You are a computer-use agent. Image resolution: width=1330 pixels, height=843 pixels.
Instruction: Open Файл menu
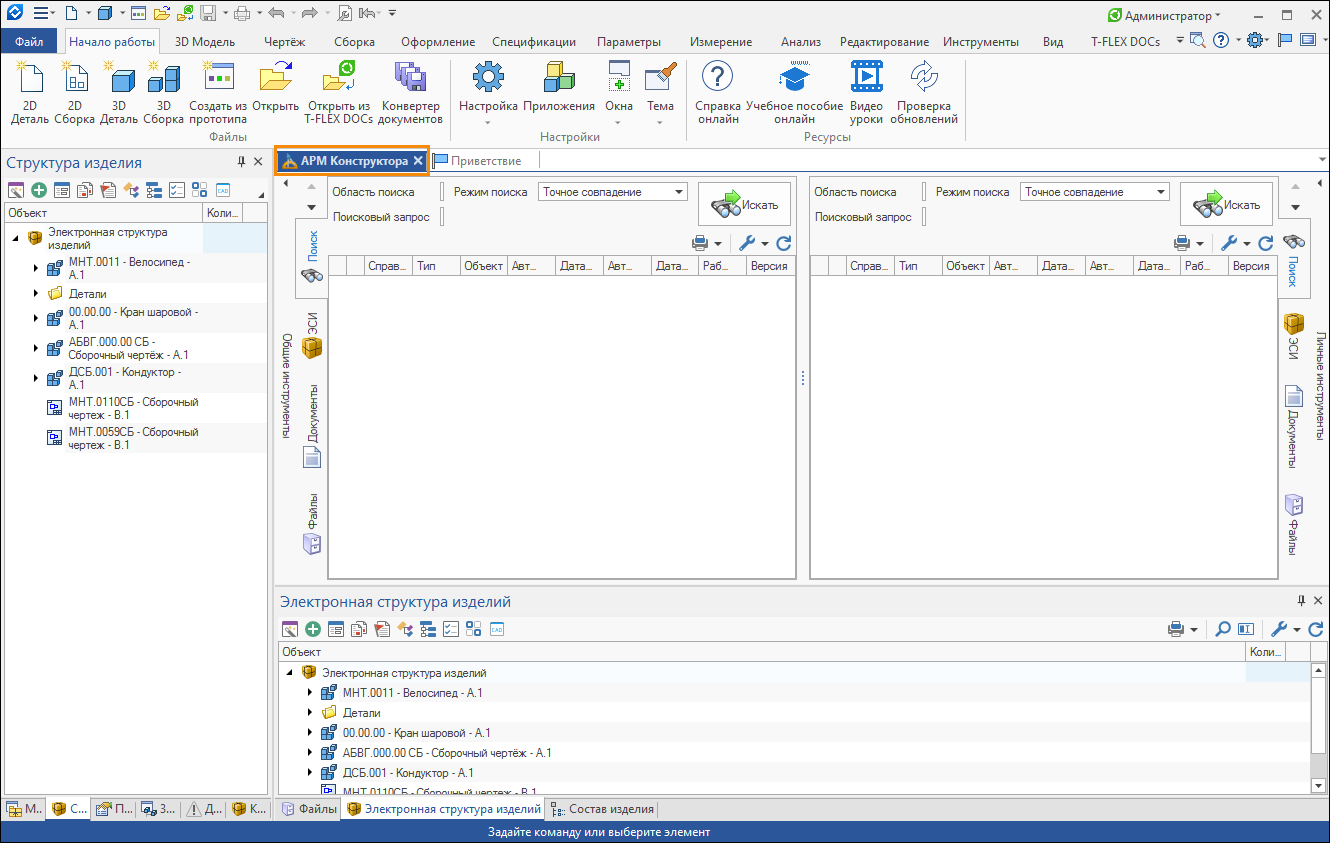(29, 41)
